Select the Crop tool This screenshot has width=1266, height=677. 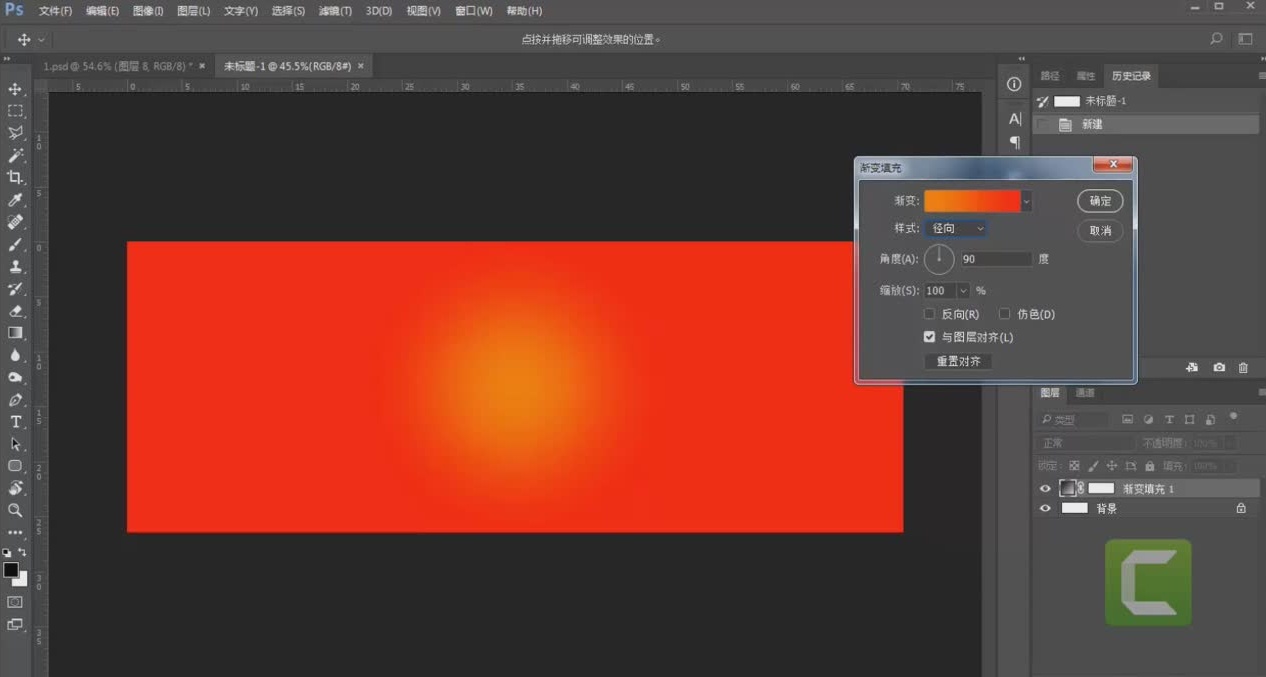(x=15, y=177)
